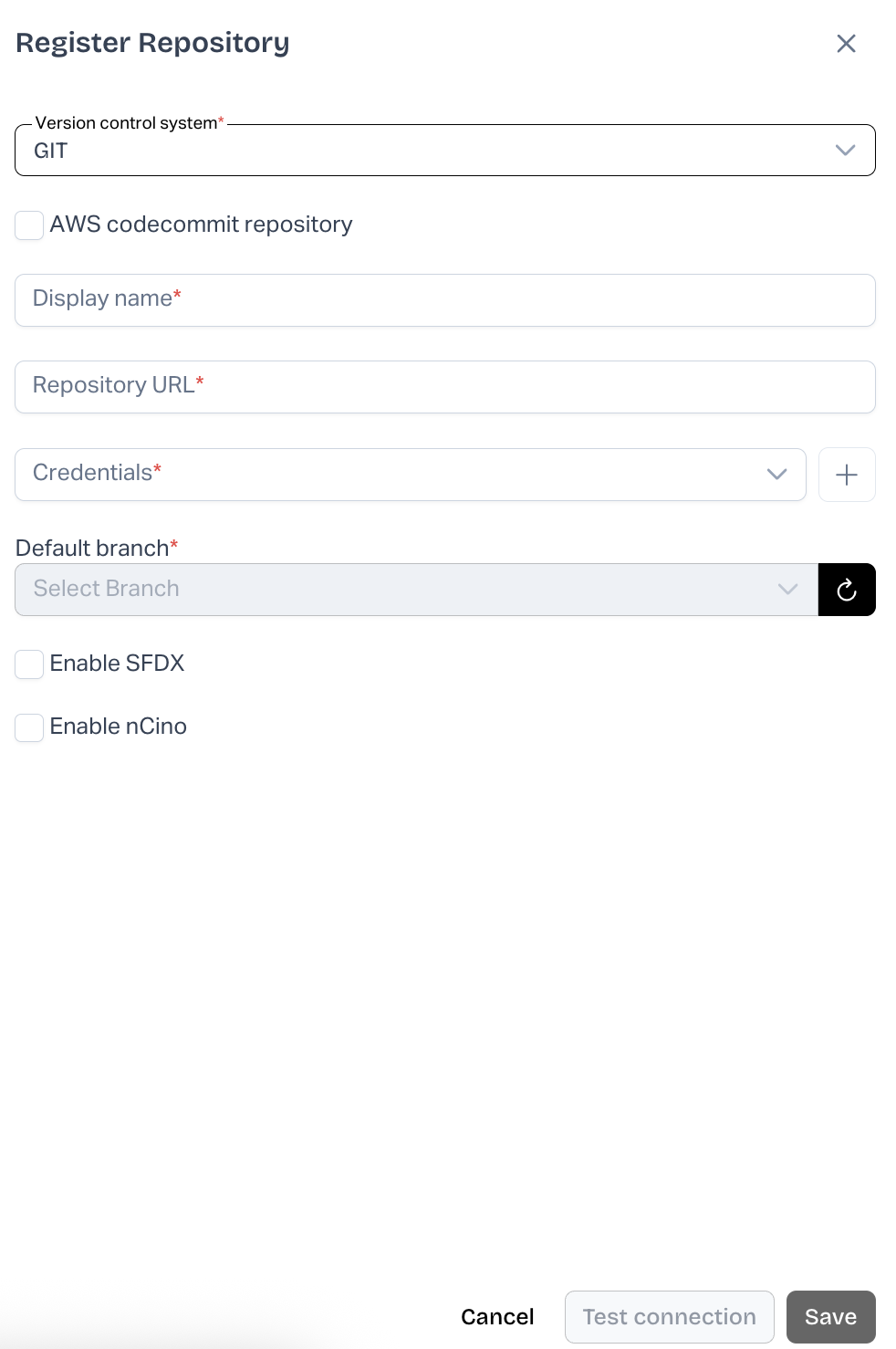Open the Select Branch dropdown

tap(401, 590)
